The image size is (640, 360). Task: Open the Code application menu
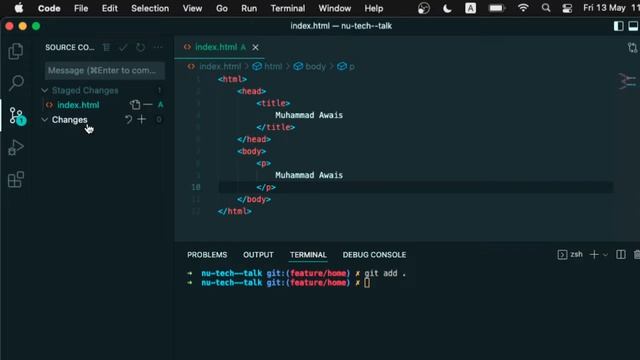click(49, 8)
